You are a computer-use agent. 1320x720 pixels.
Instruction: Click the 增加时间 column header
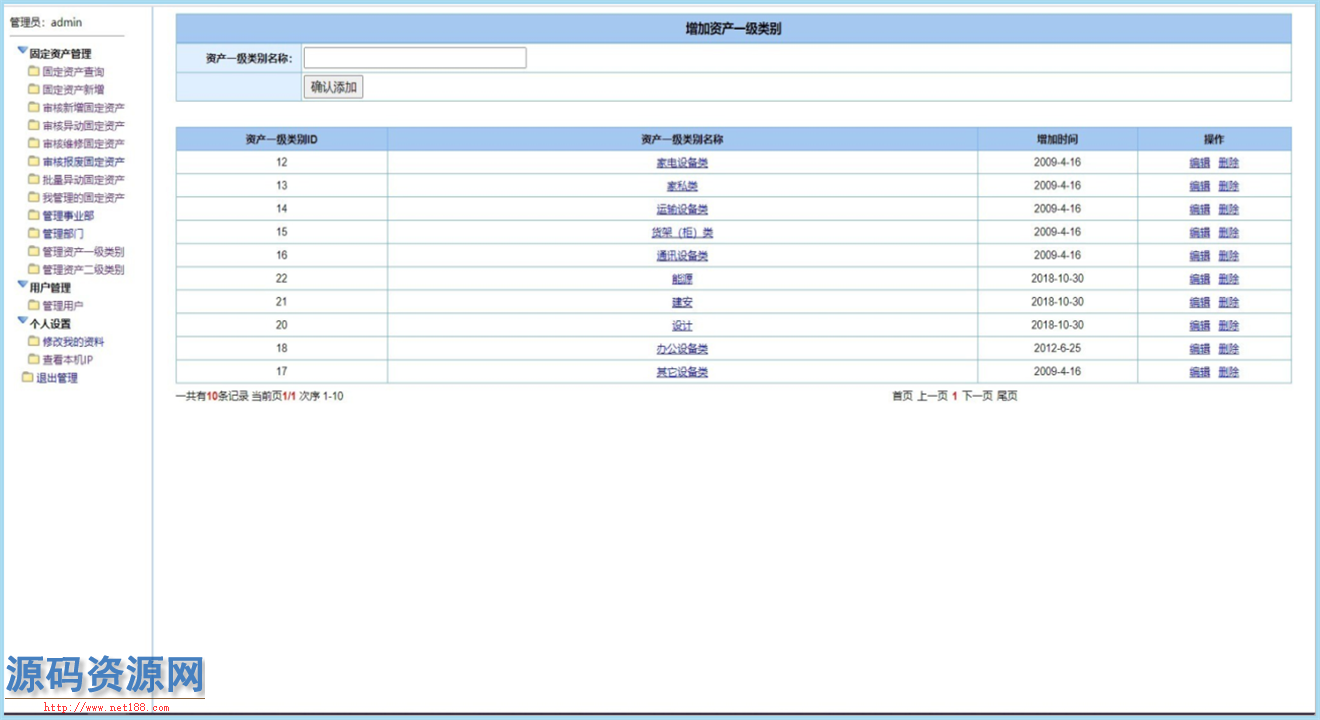(1057, 139)
